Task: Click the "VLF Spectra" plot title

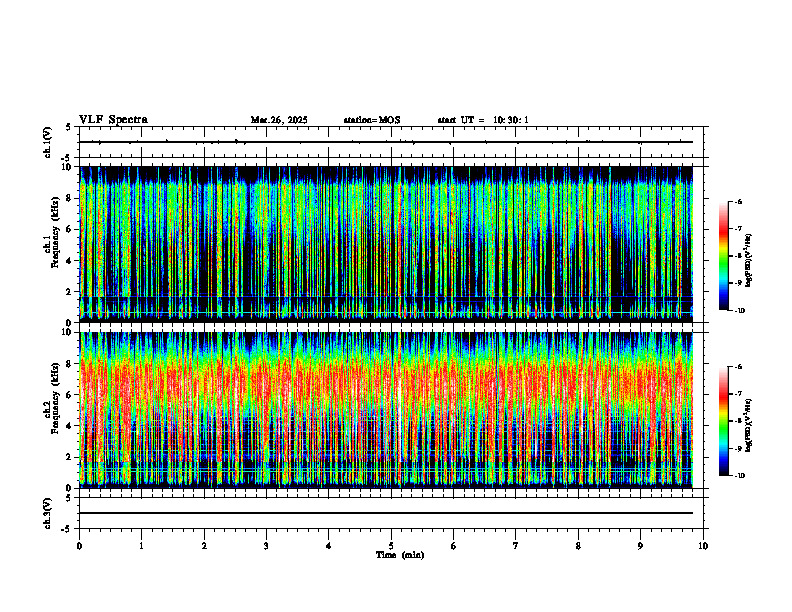Action: point(113,120)
